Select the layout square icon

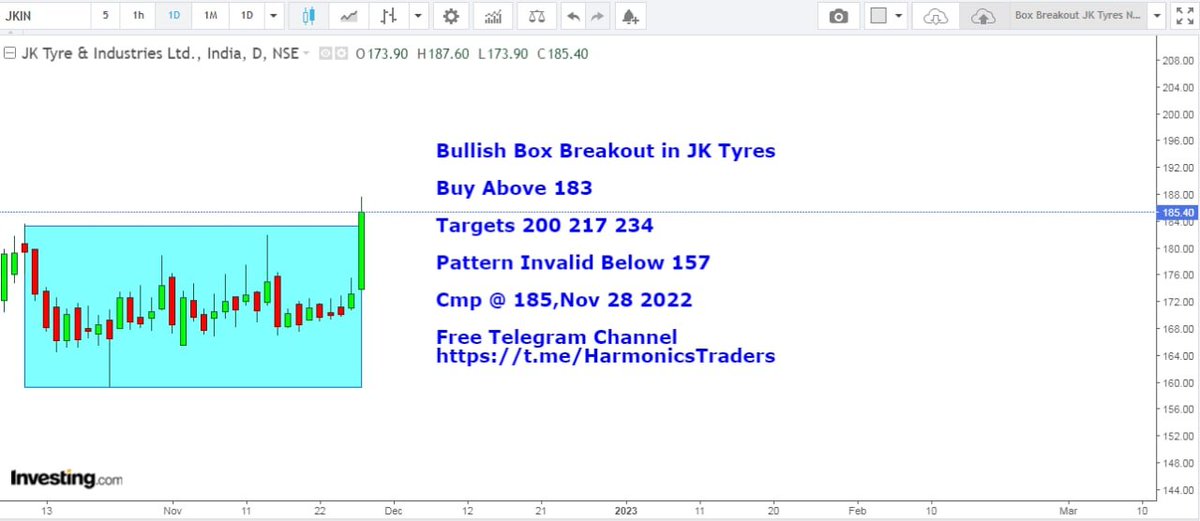(879, 16)
